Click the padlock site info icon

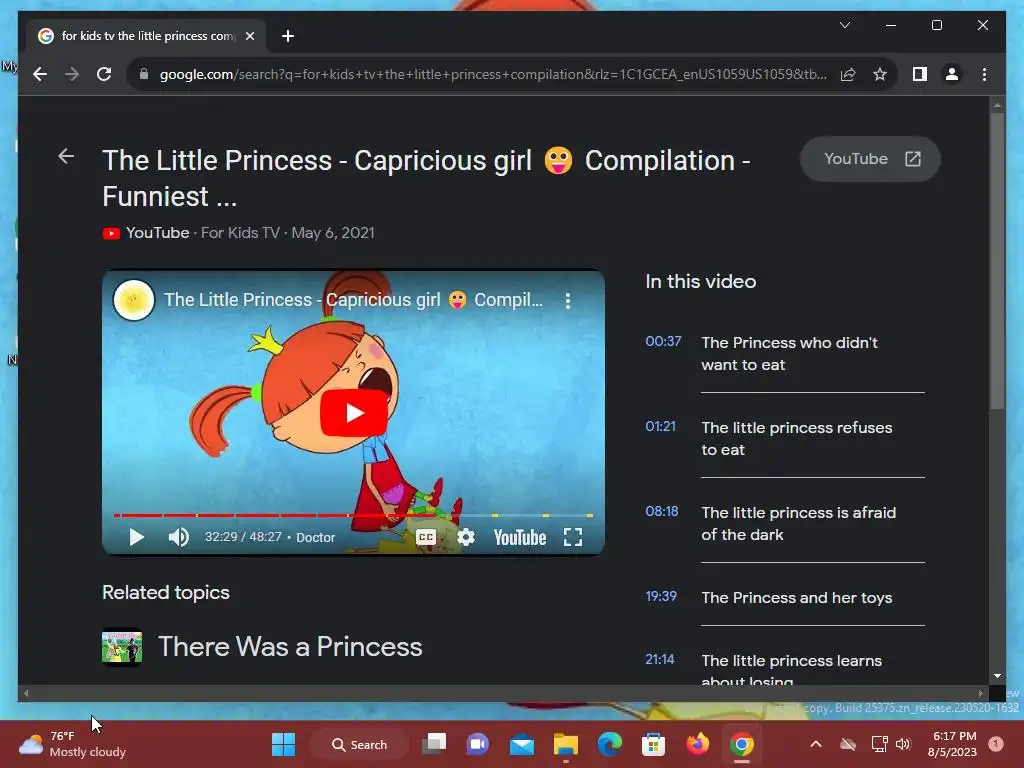click(x=144, y=74)
